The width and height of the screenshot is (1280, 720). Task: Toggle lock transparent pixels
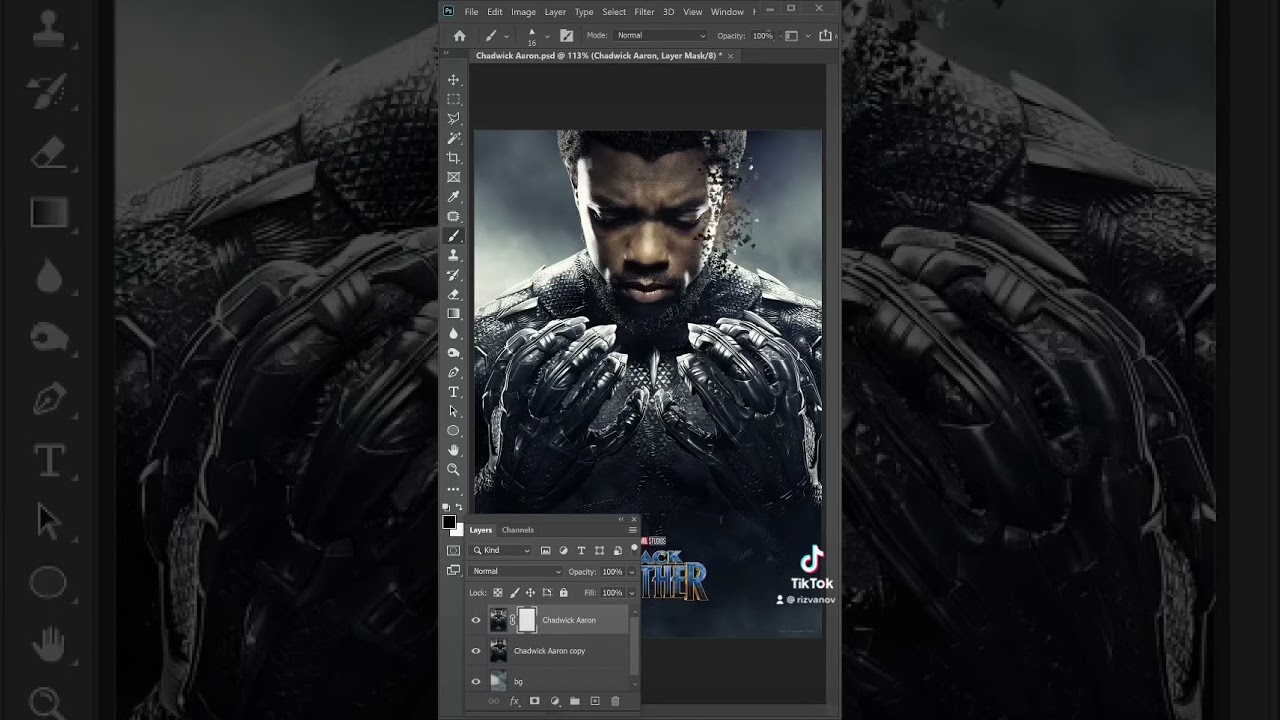coord(497,593)
